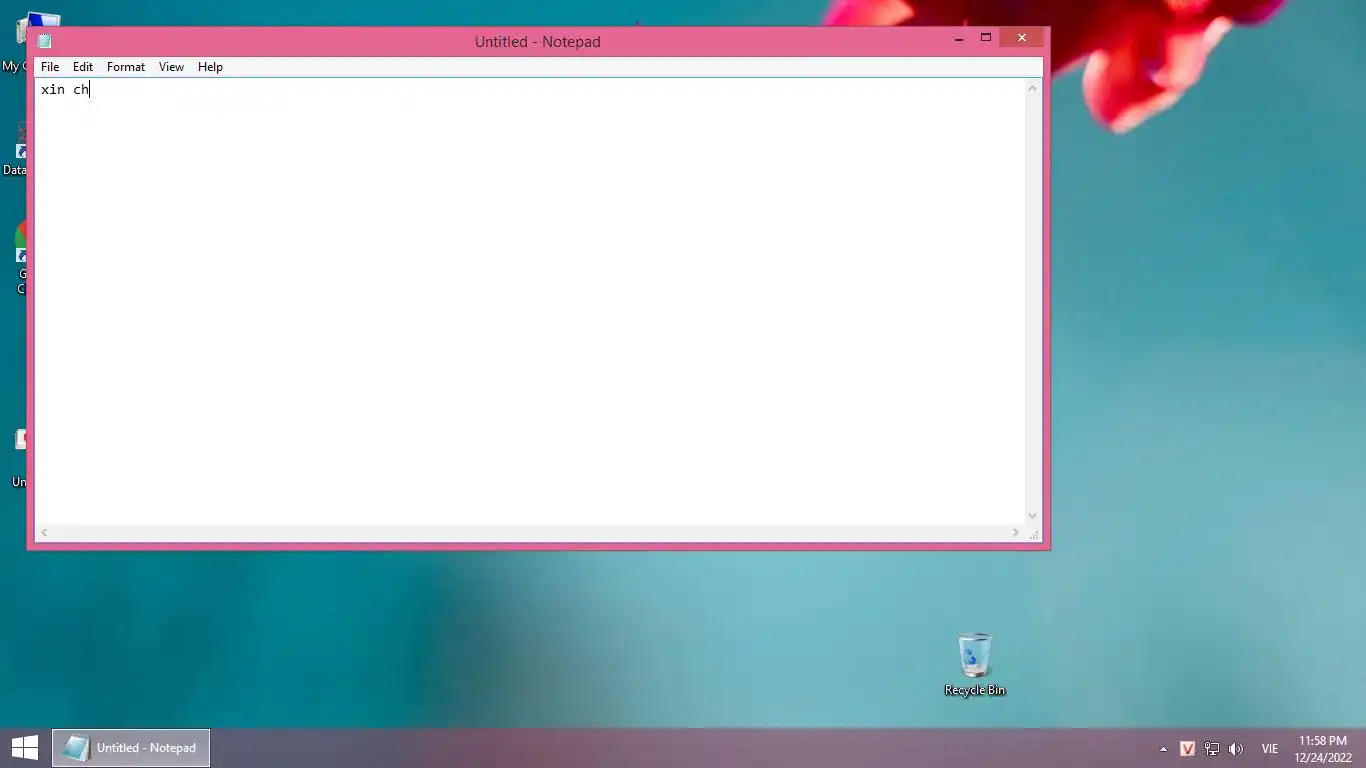Image resolution: width=1366 pixels, height=768 pixels.
Task: Click the Notepad window resize grip
Action: (x=1034, y=534)
